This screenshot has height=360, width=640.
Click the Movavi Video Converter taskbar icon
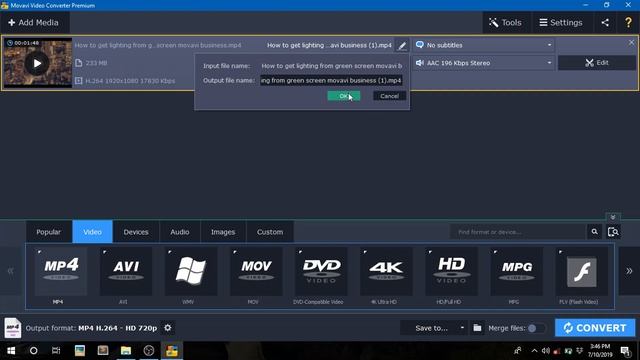tap(172, 351)
